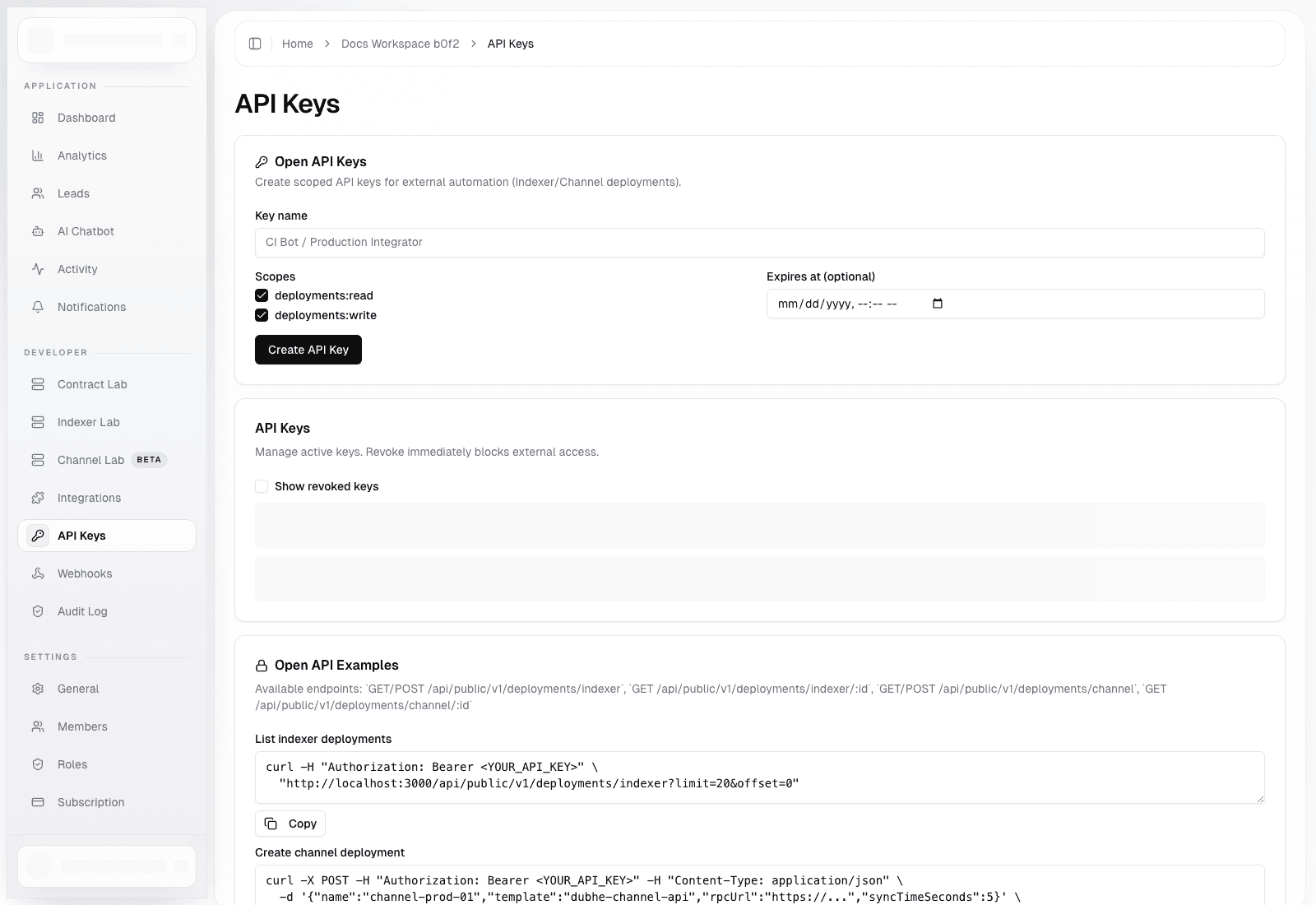Screen dimensions: 1316x905
Task: Enable Show revoked keys
Action: point(262,486)
